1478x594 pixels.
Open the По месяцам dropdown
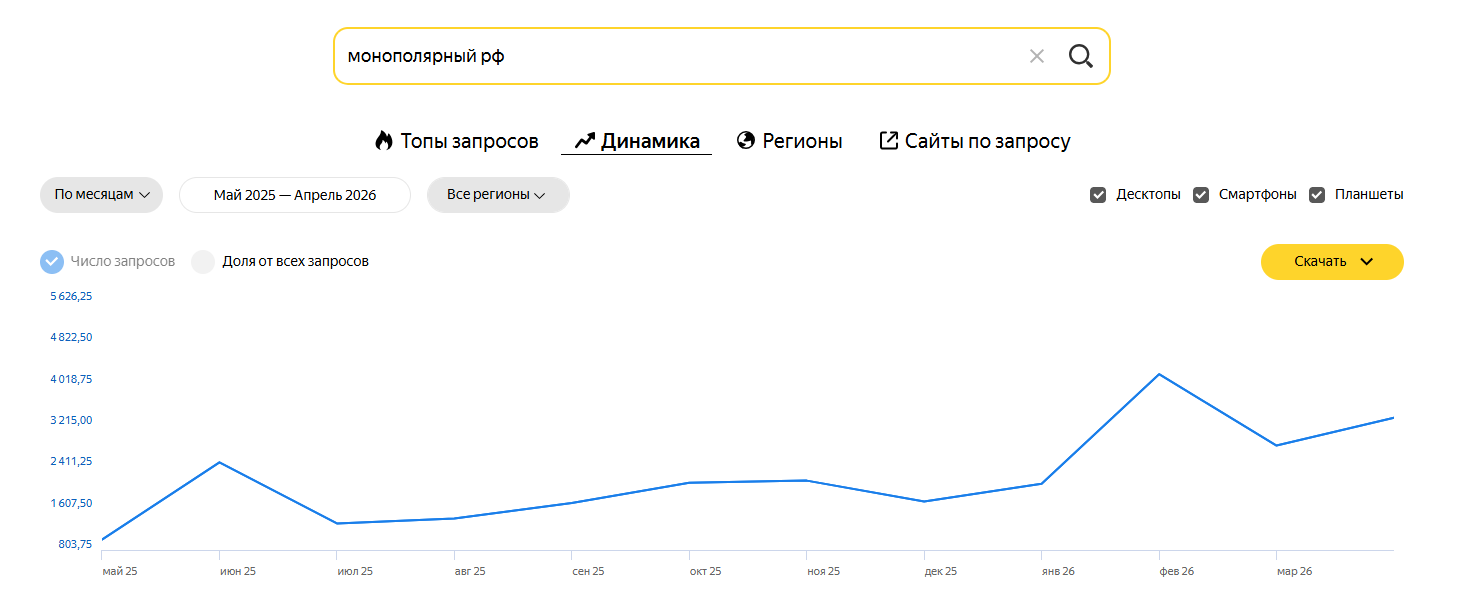point(101,195)
